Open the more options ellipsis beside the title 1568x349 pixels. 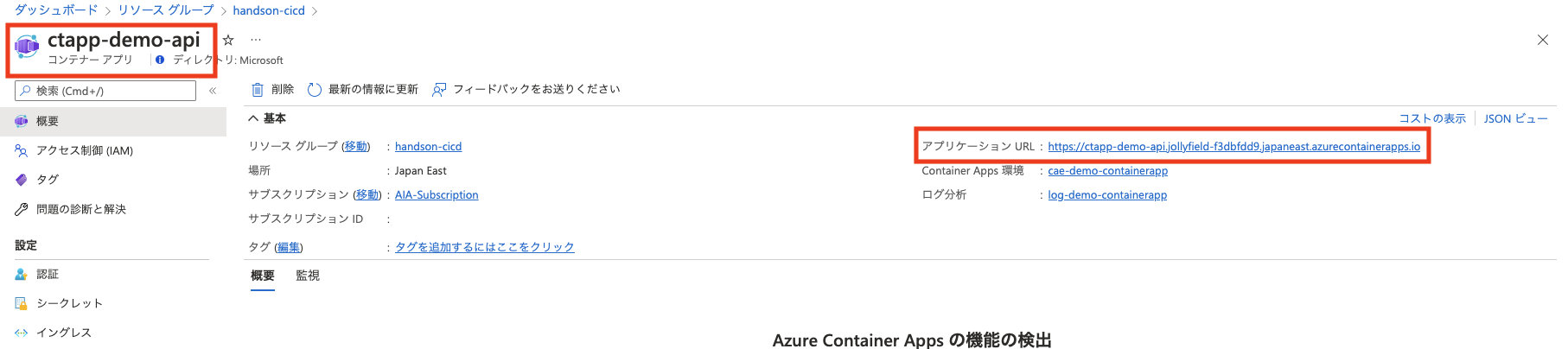pos(256,40)
